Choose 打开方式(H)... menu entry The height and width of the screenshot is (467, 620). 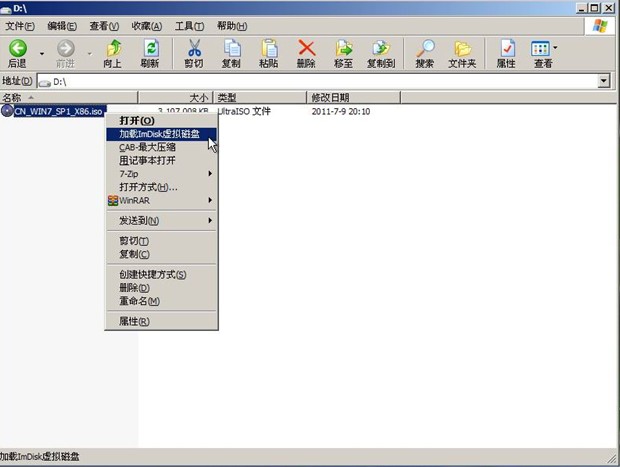coord(161,187)
